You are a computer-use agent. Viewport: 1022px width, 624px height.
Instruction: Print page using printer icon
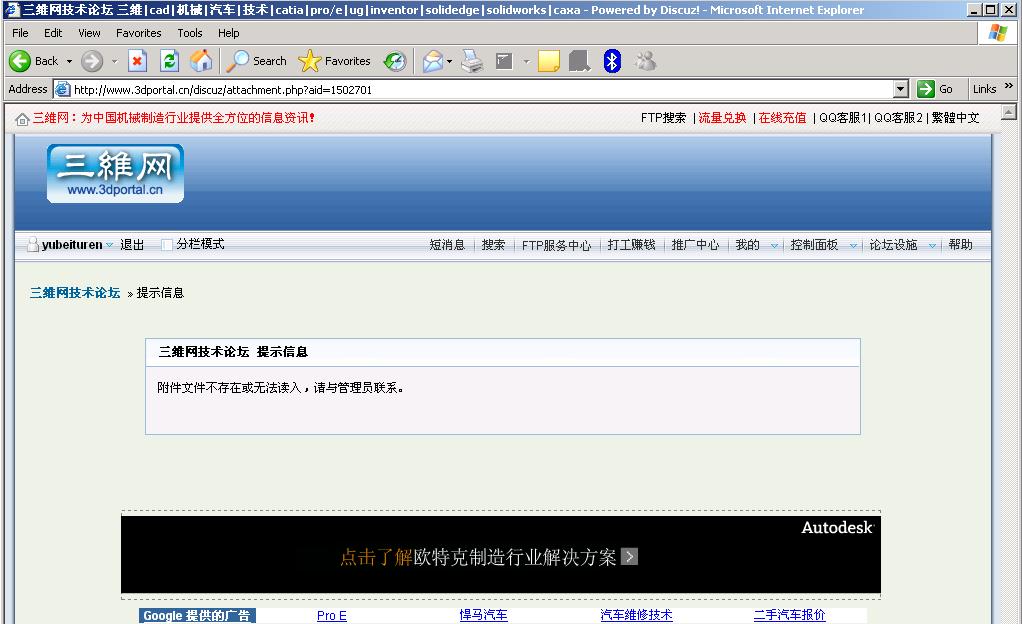(472, 61)
